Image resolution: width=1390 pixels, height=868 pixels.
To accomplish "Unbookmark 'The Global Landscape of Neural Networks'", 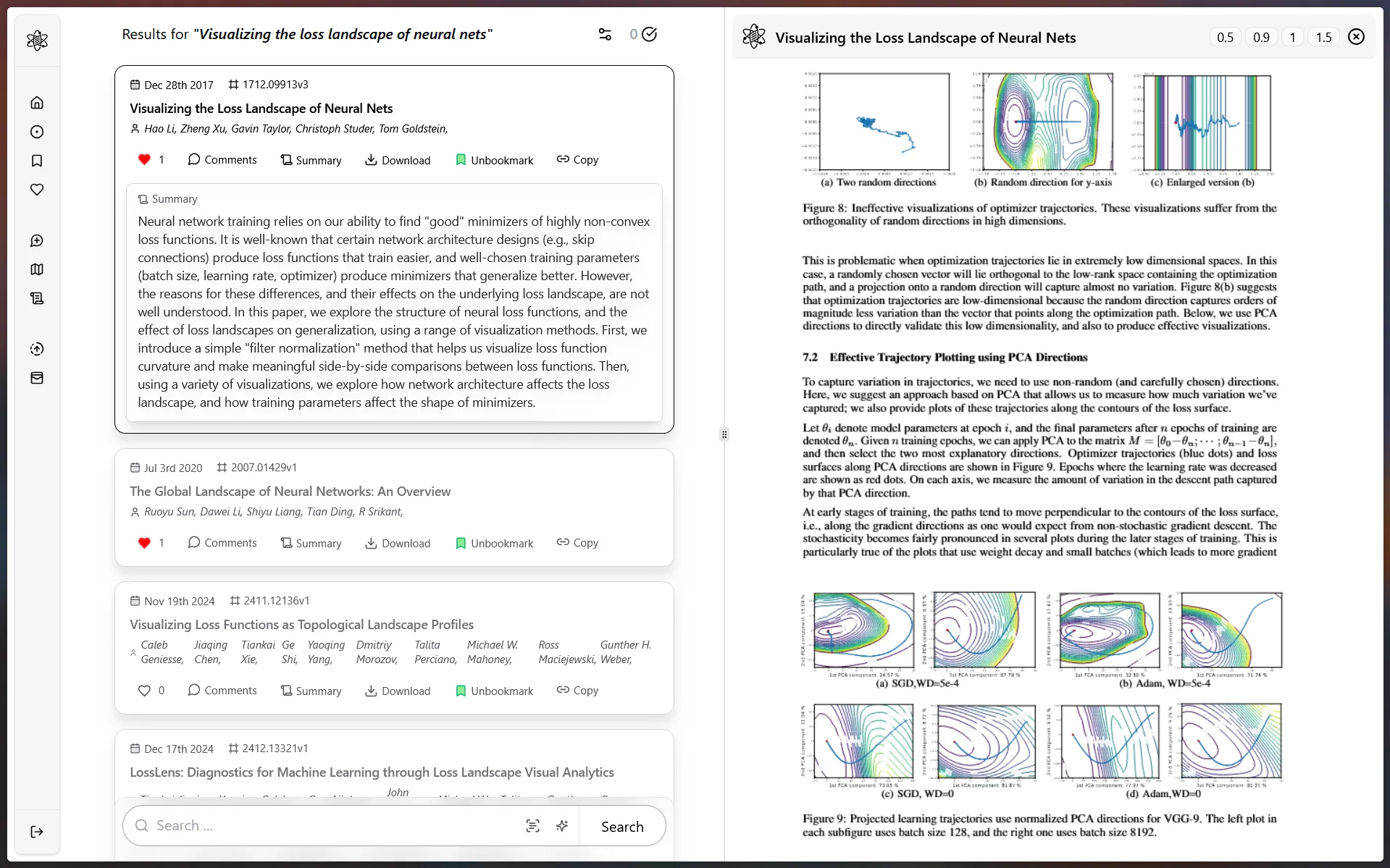I will [494, 543].
